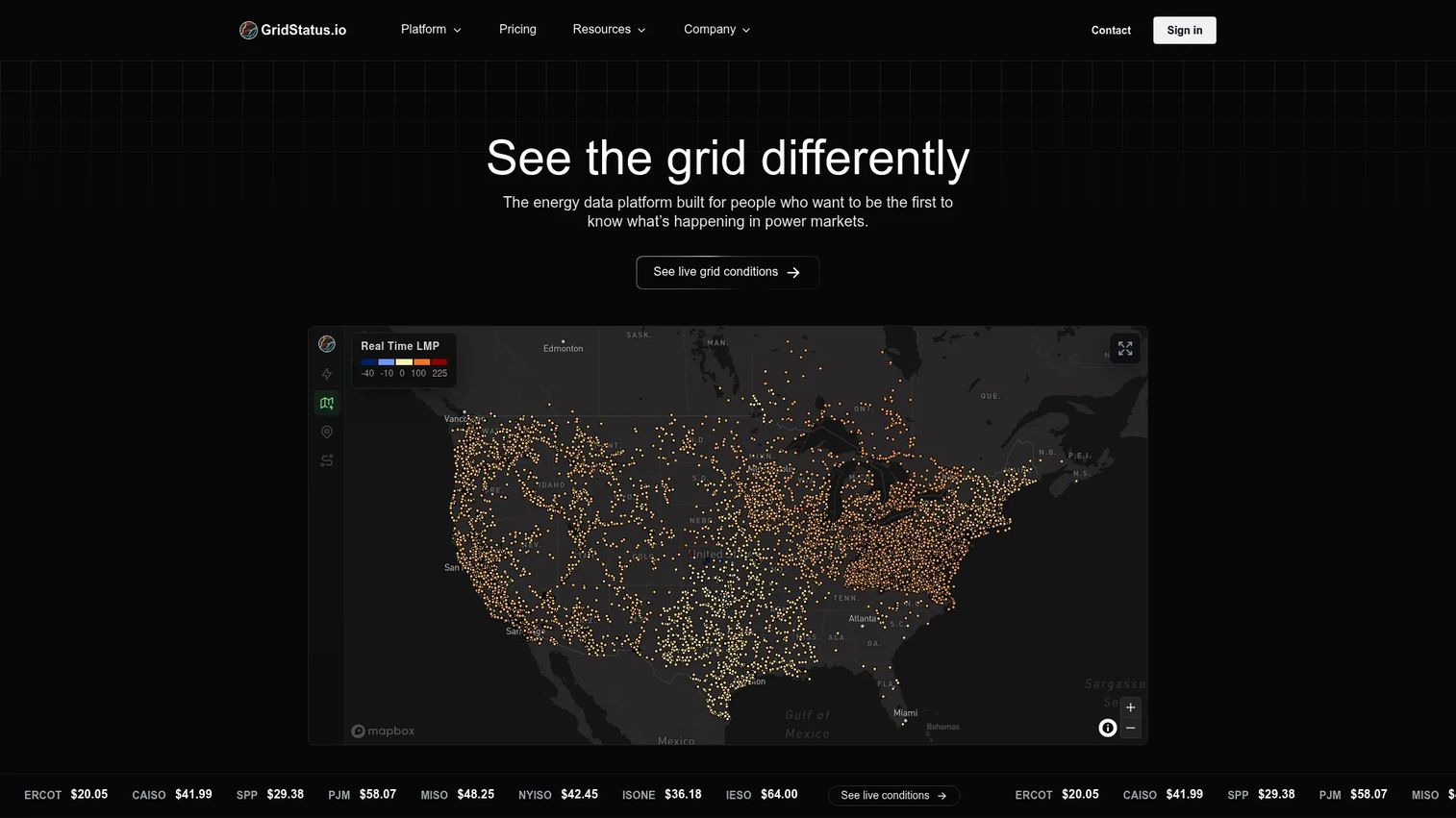Click the Edmonton label on the map
Image resolution: width=1456 pixels, height=818 pixels.
563,348
